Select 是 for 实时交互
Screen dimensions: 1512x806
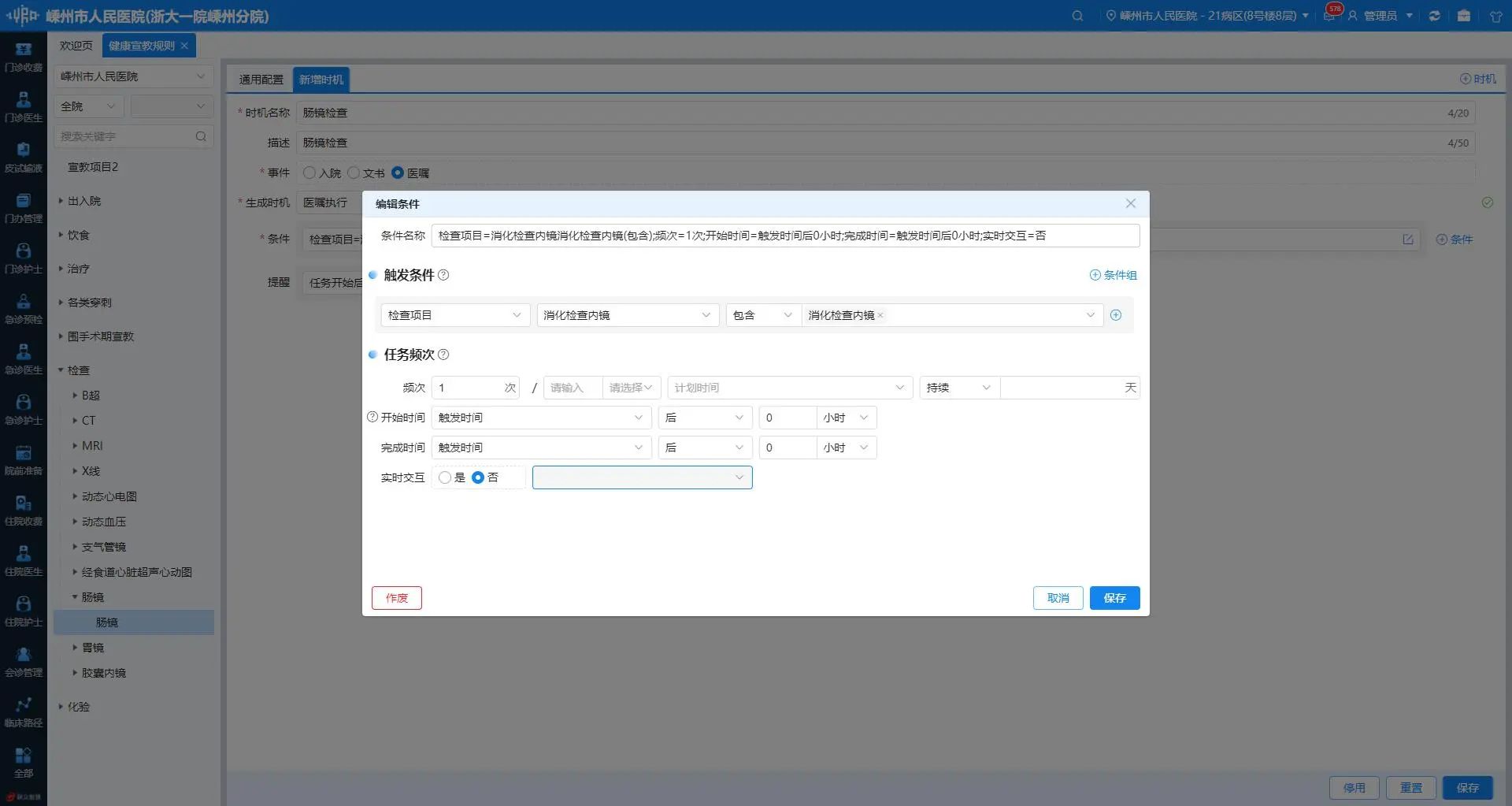[x=445, y=477]
